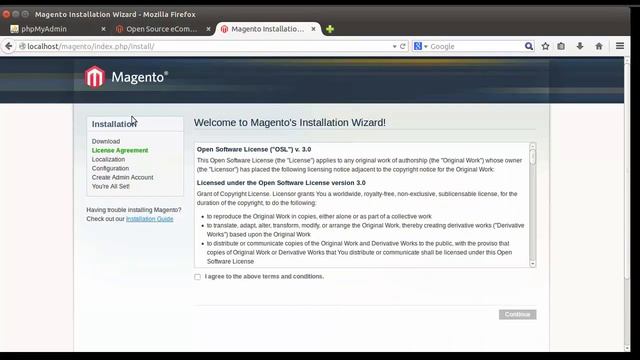
Task: Click the search magnifier icon
Action: point(529,46)
